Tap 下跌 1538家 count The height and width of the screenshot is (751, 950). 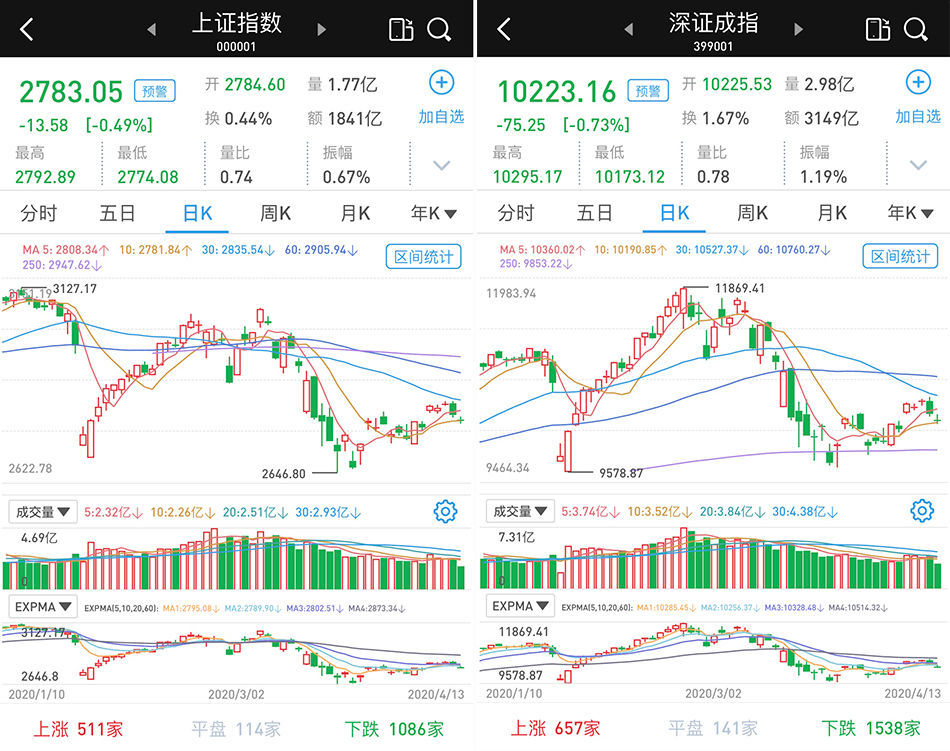pyautogui.click(x=871, y=729)
